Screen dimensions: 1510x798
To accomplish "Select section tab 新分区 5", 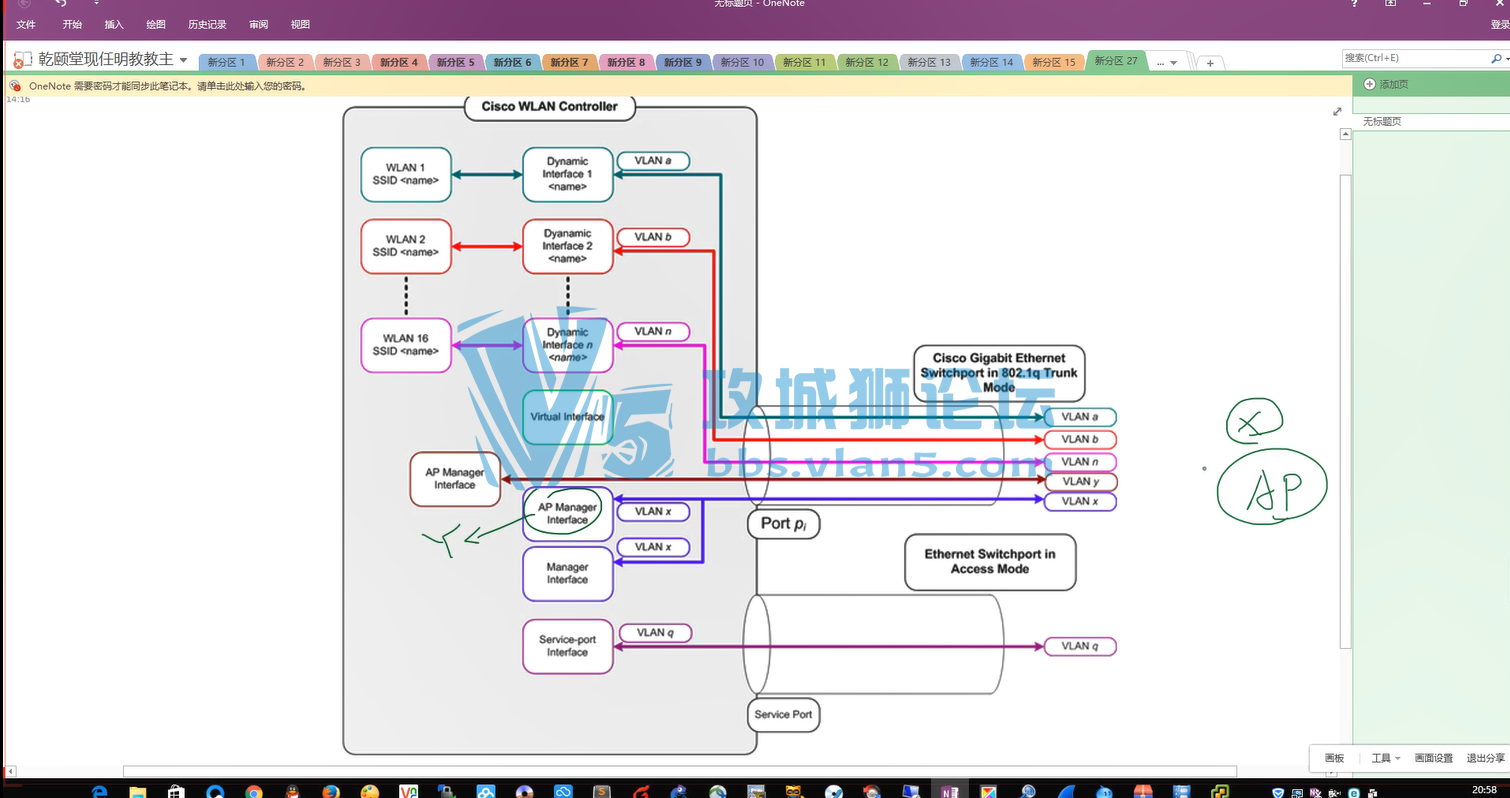I will [x=456, y=62].
